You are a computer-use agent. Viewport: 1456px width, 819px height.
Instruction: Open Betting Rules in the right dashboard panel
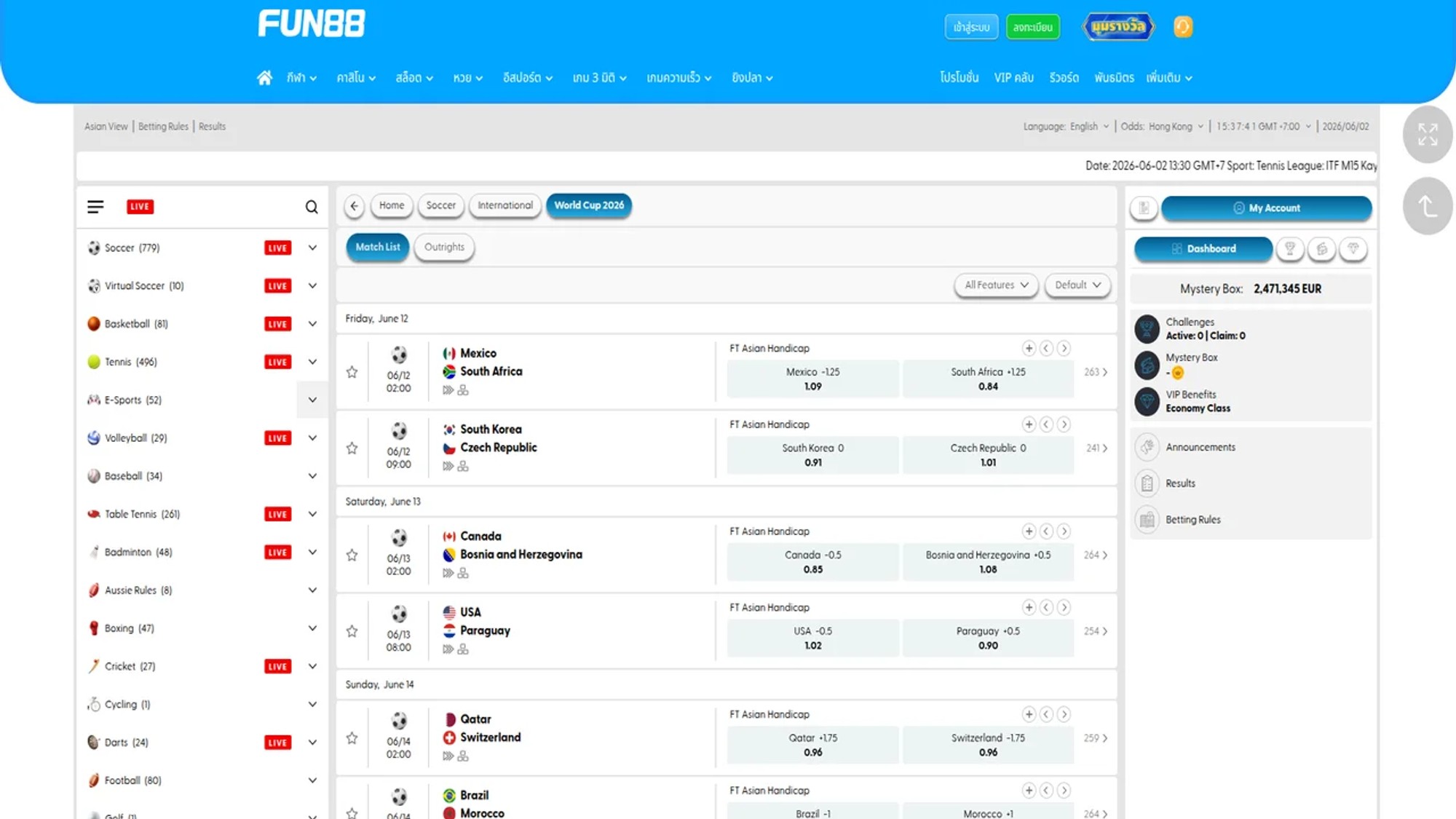click(1192, 520)
